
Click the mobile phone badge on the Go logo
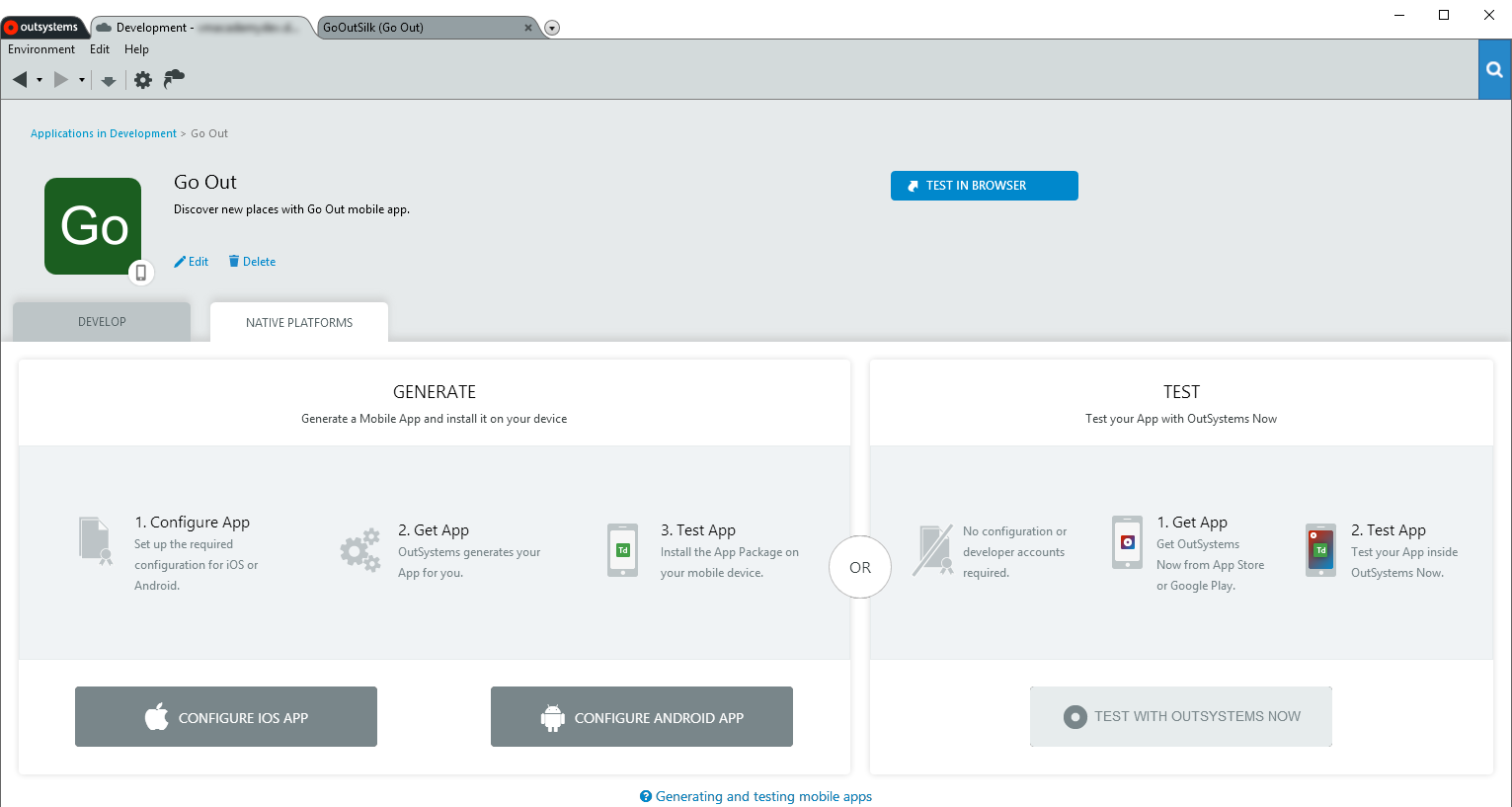coord(141,272)
